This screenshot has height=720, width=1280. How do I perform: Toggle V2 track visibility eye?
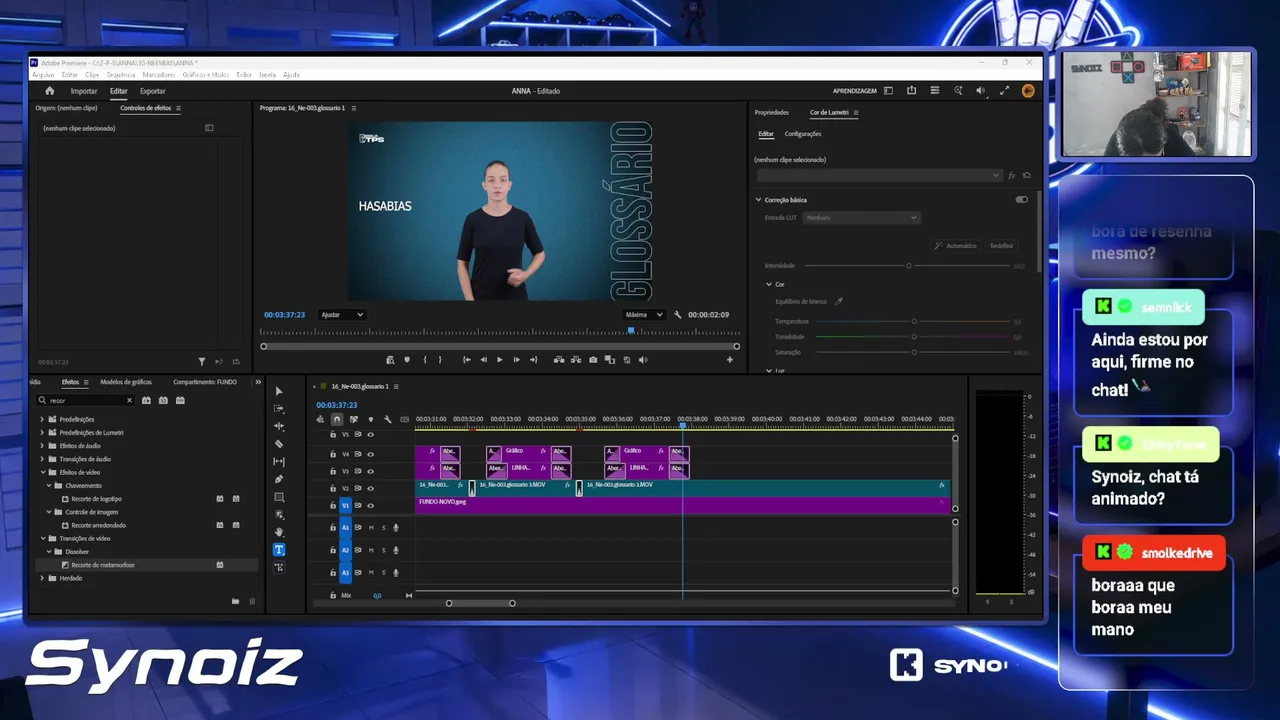[x=370, y=488]
